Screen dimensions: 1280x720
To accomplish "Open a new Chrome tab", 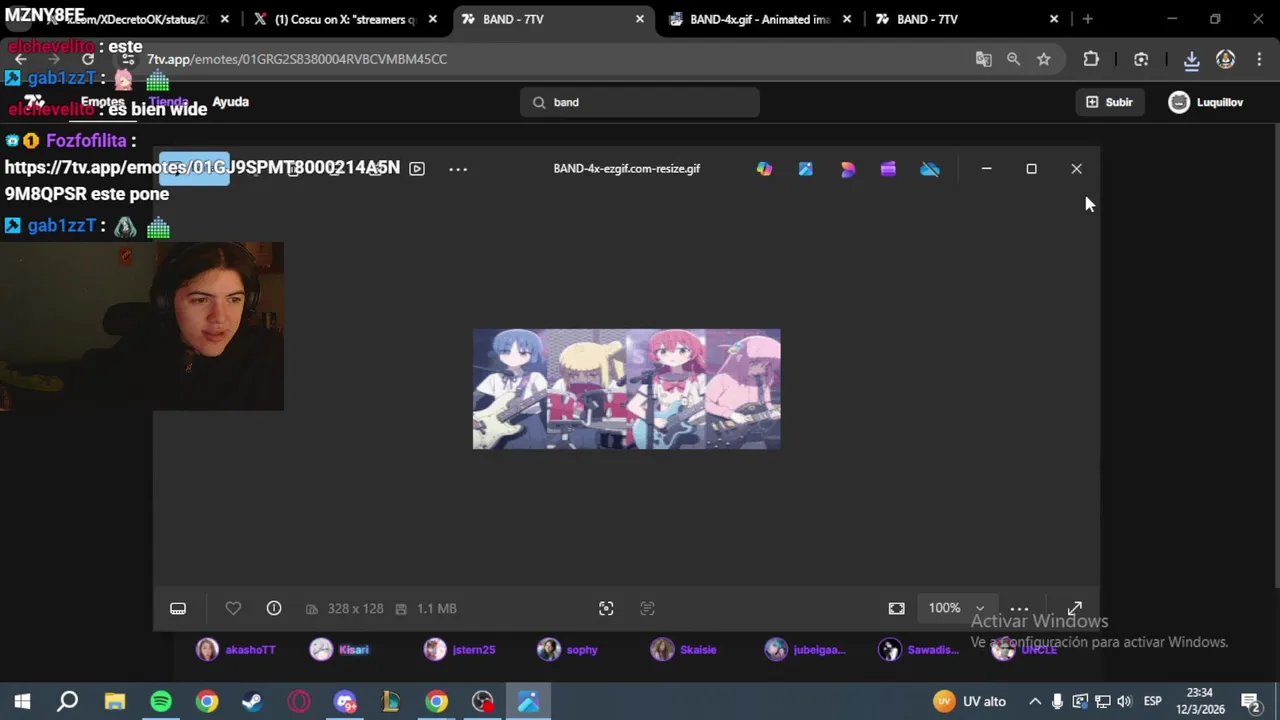I will tap(1087, 19).
